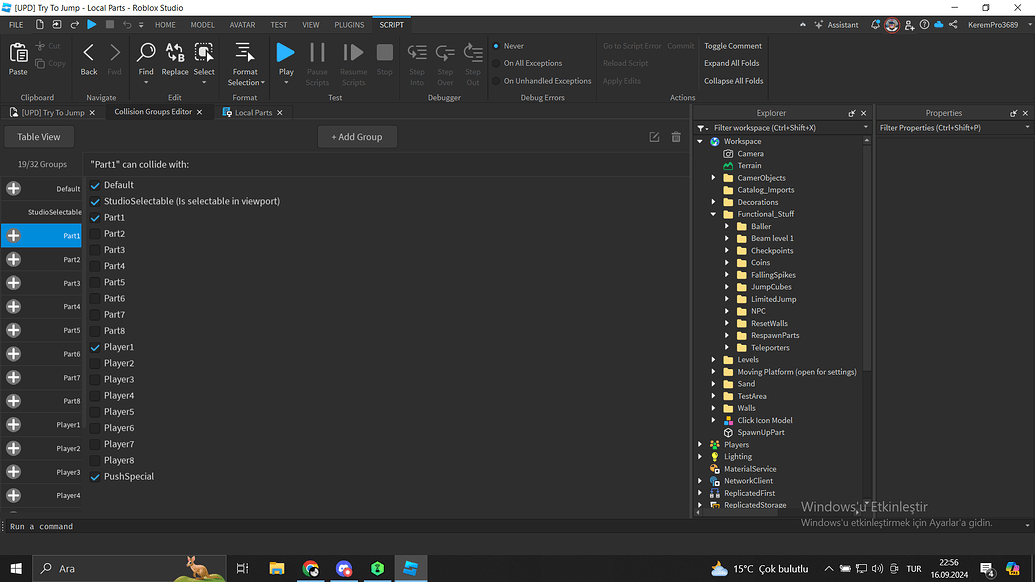This screenshot has width=1035, height=582.
Task: Select the Never debug errors option
Action: (x=496, y=46)
